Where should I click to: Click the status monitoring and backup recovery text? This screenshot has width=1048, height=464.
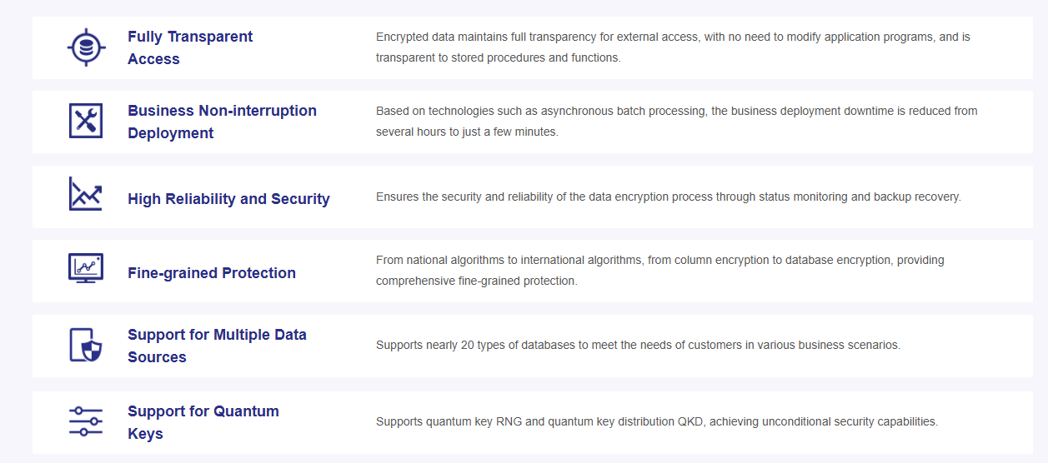click(x=668, y=197)
